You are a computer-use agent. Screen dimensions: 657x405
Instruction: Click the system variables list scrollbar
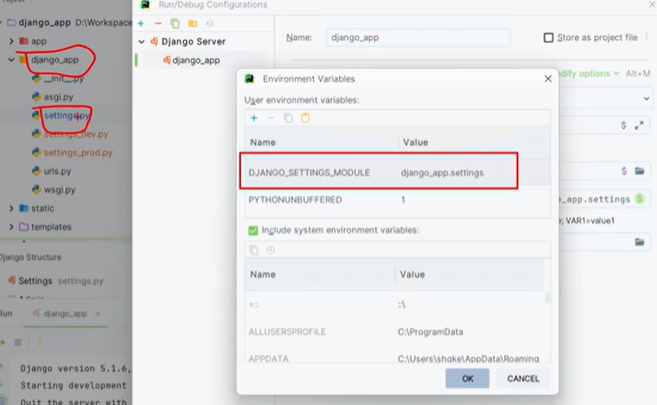(x=547, y=298)
